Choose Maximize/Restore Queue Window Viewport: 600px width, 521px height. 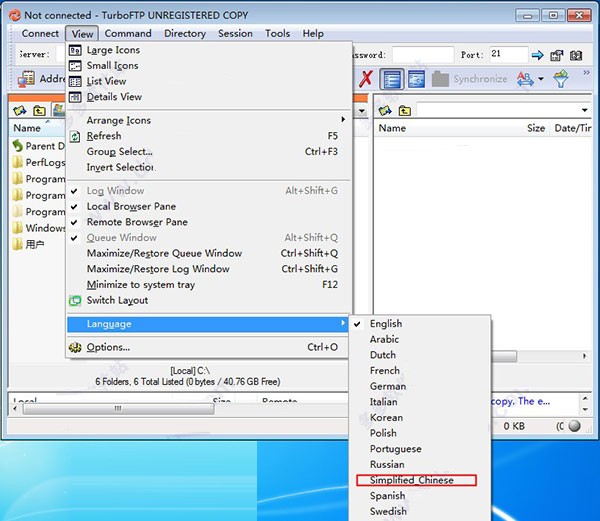click(x=209, y=254)
